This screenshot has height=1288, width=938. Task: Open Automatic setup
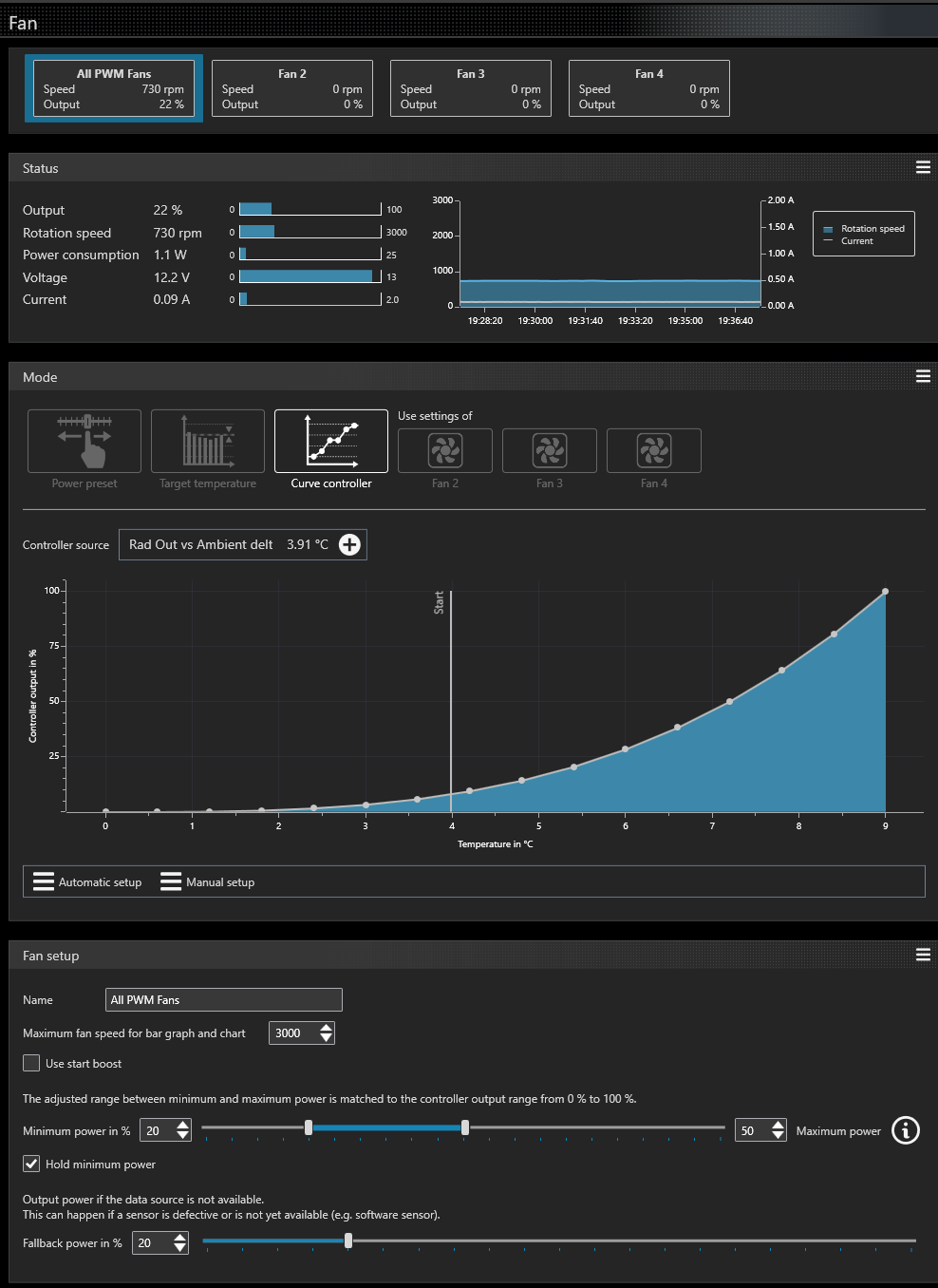[x=87, y=881]
